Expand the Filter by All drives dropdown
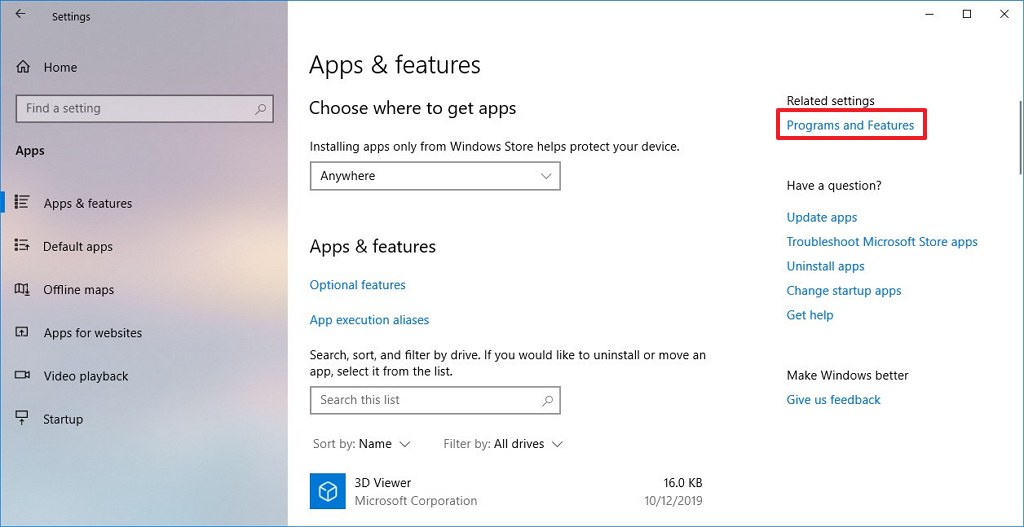Viewport: 1024px width, 527px height. 503,444
